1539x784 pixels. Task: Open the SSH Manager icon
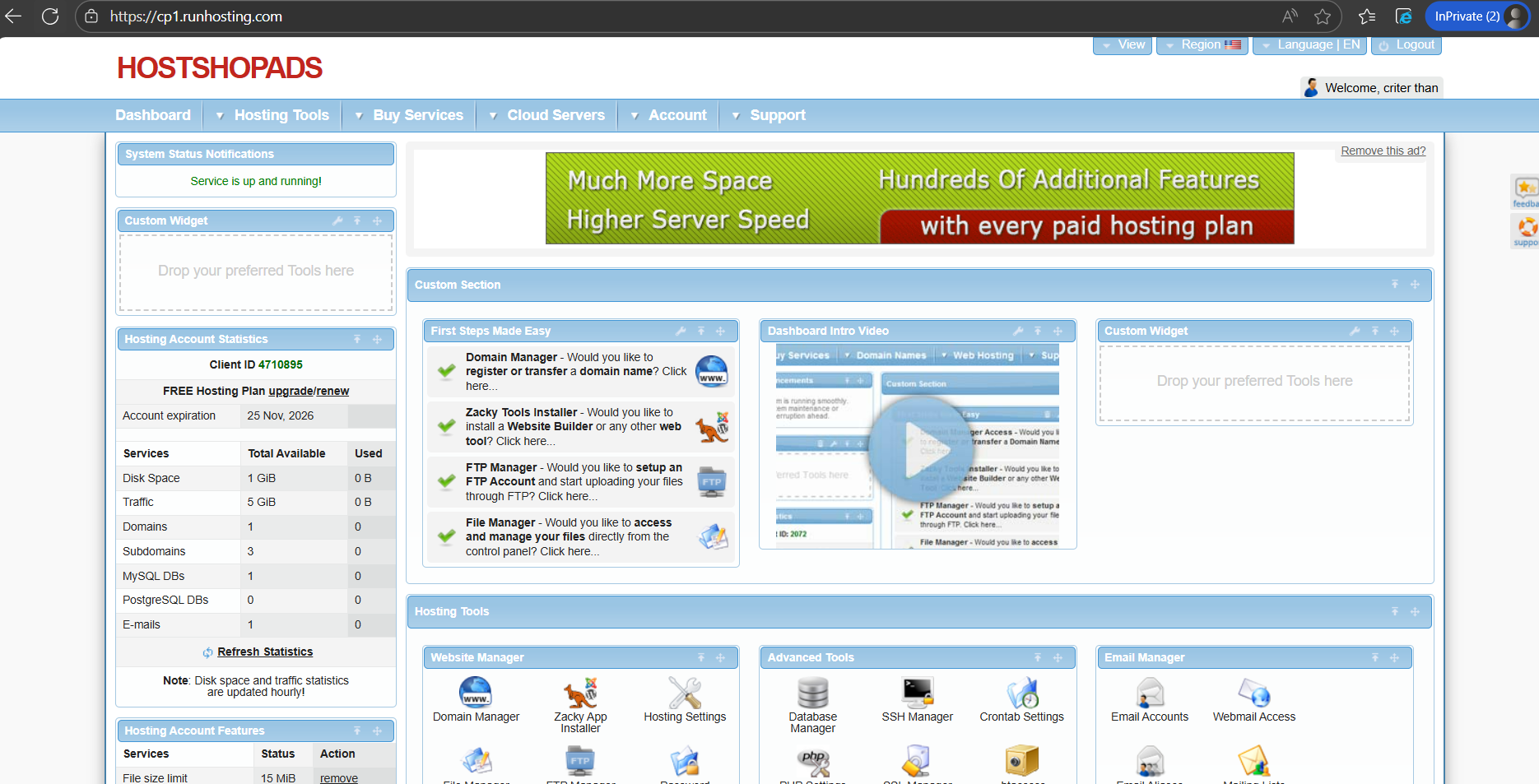pyautogui.click(x=917, y=693)
